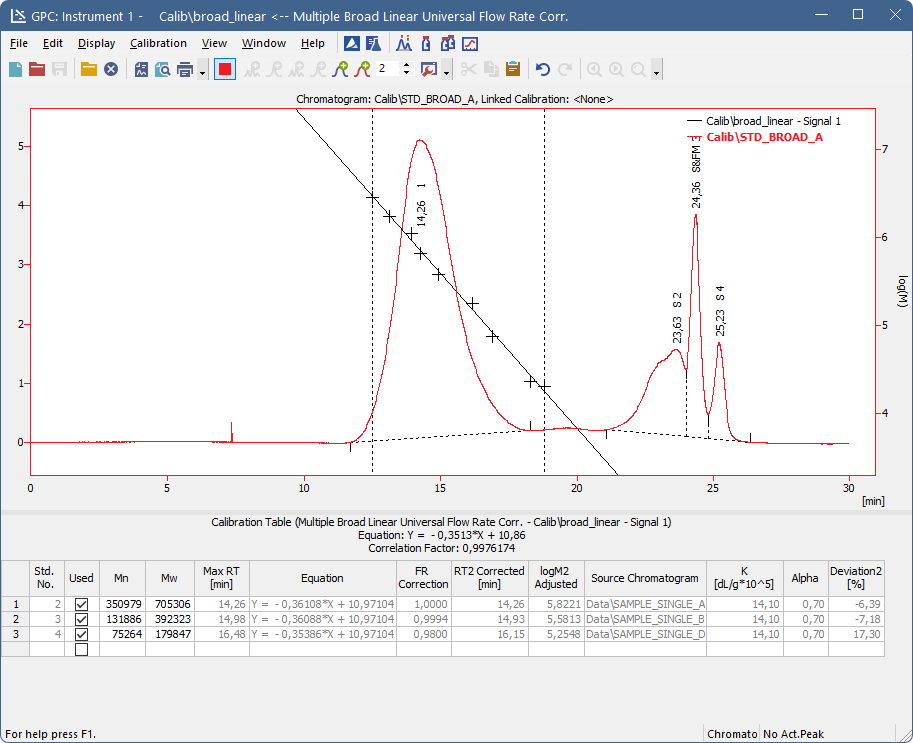Click the green add-curve tool icon
This screenshot has height=743, width=913.
(x=341, y=69)
